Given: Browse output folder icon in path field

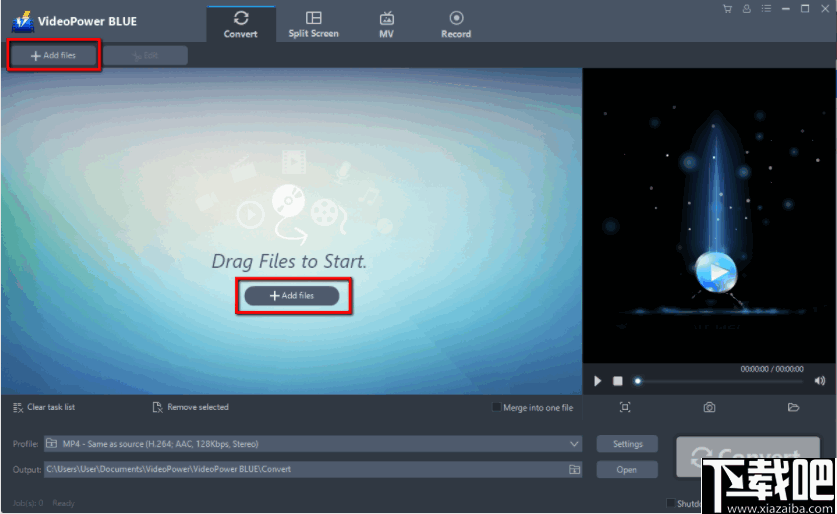Looking at the screenshot, I should pyautogui.click(x=574, y=469).
